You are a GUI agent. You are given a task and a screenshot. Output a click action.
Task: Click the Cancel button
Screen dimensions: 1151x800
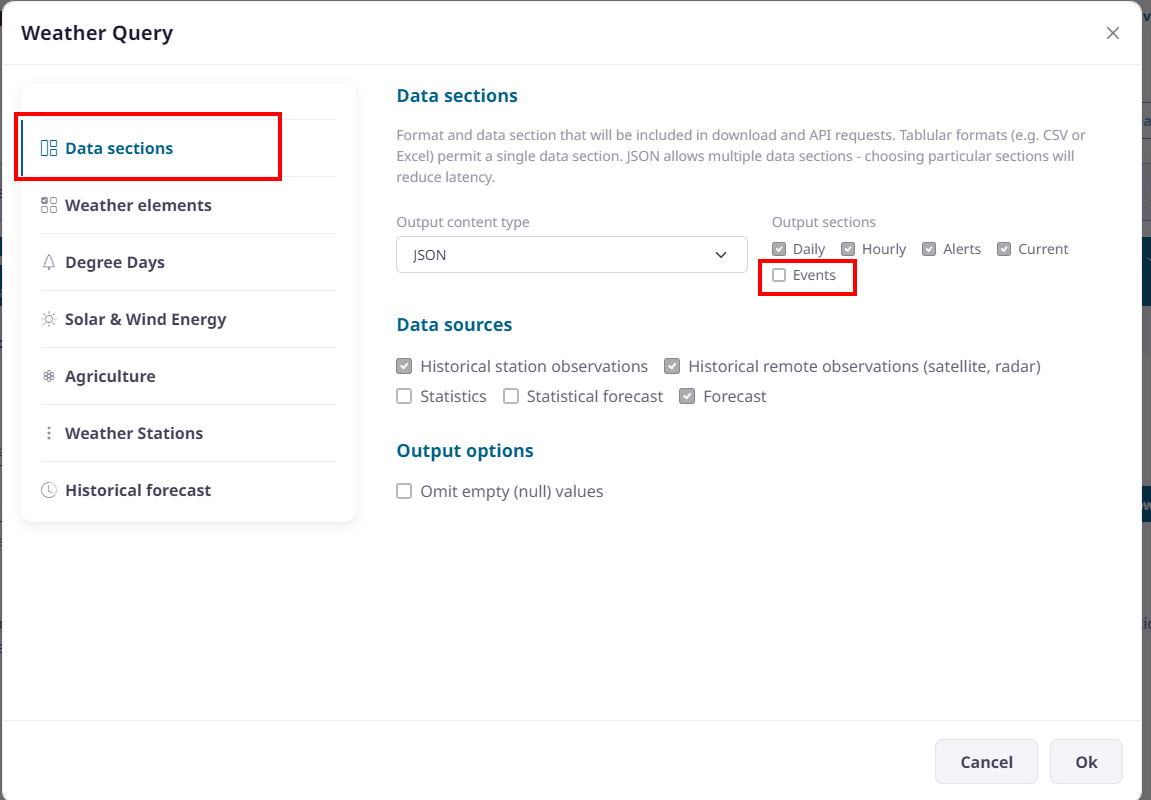tap(986, 762)
